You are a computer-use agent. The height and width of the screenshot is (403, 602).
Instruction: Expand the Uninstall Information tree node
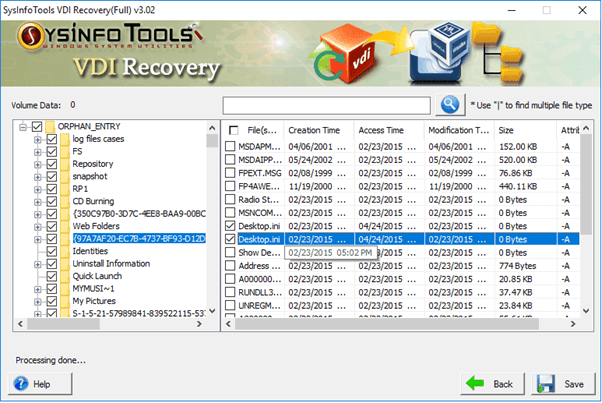pos(37,264)
